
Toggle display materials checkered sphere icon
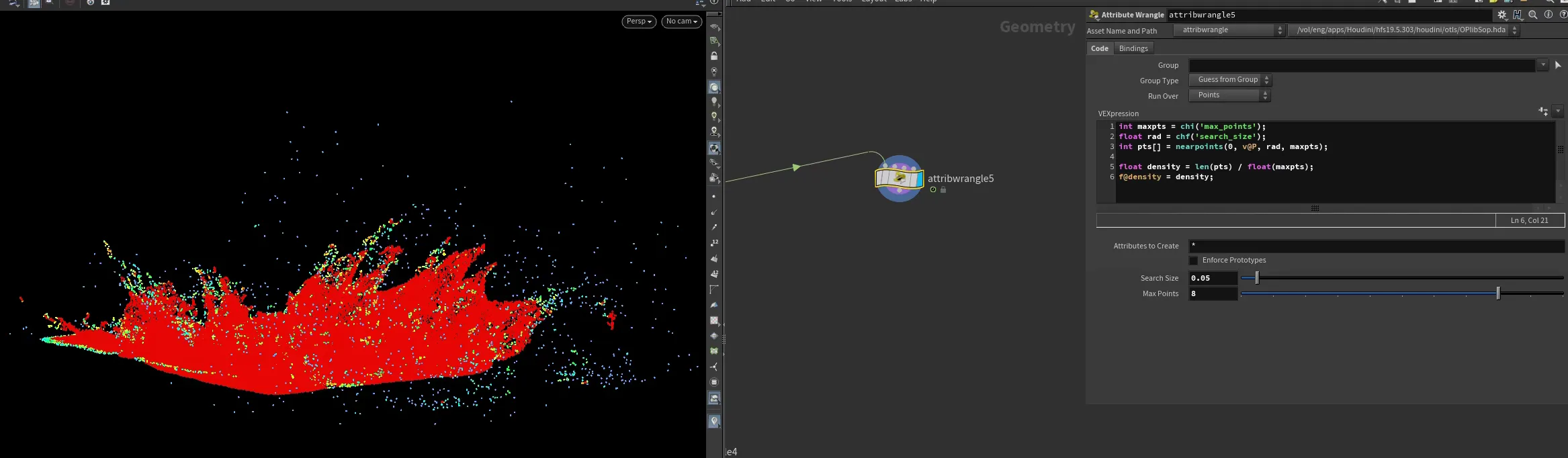point(714,148)
